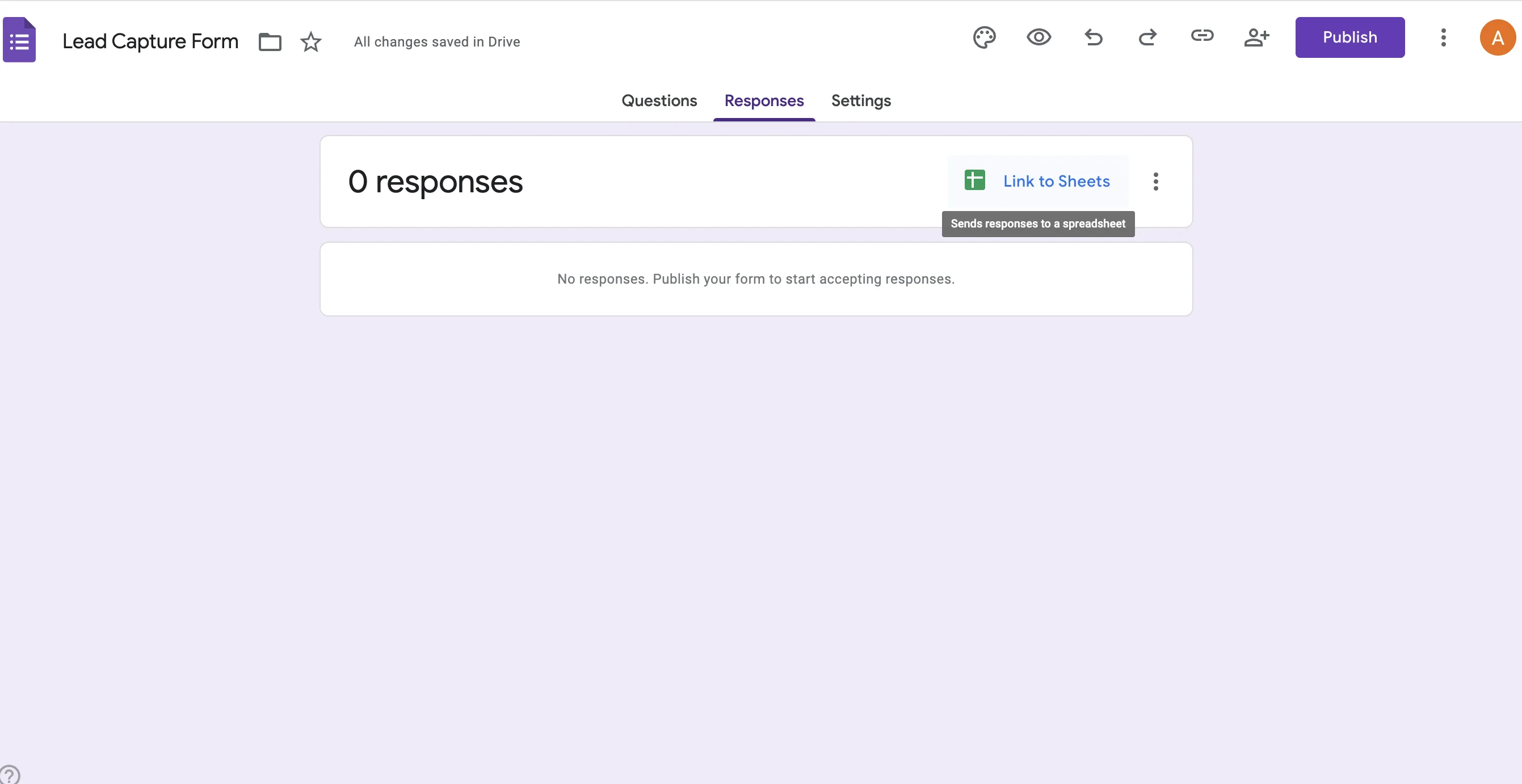The height and width of the screenshot is (784, 1522).
Task: Open the account avatar menu
Action: click(1498, 37)
